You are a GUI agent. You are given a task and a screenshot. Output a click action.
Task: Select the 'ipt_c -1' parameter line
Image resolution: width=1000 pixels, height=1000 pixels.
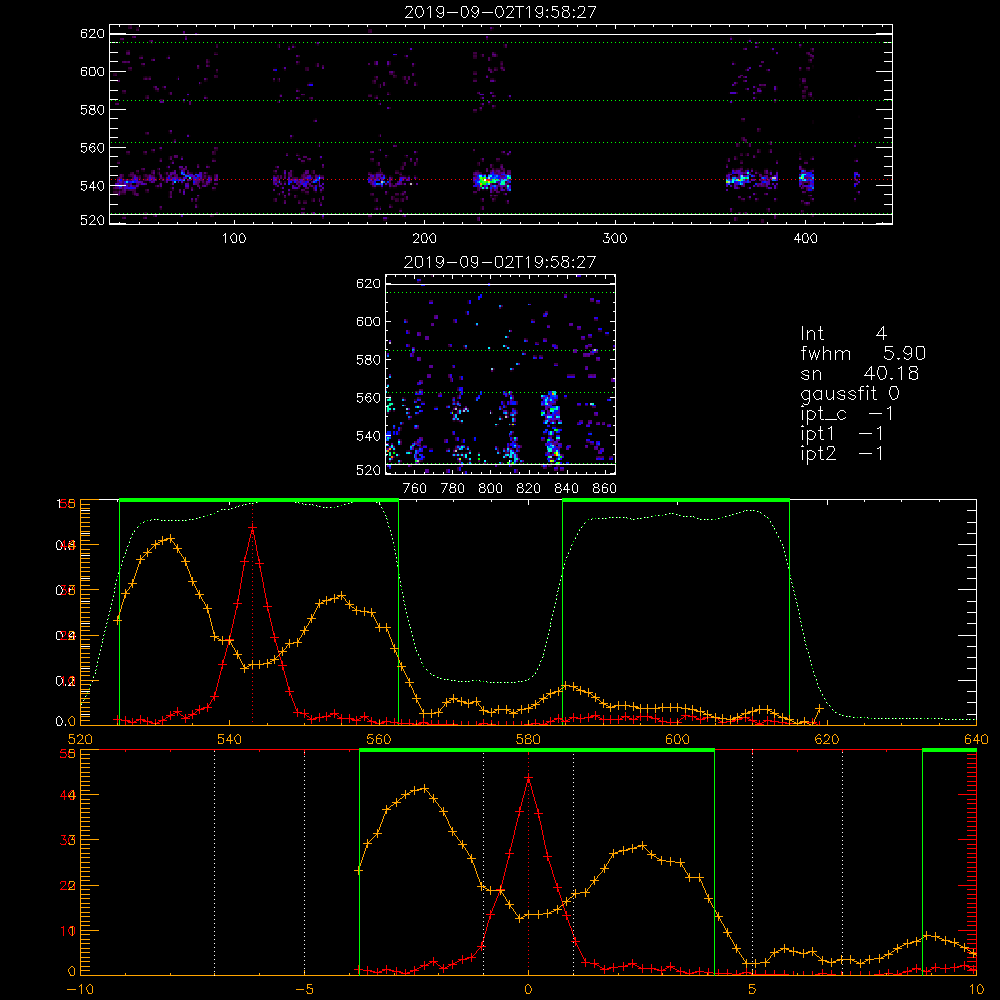[x=847, y=414]
